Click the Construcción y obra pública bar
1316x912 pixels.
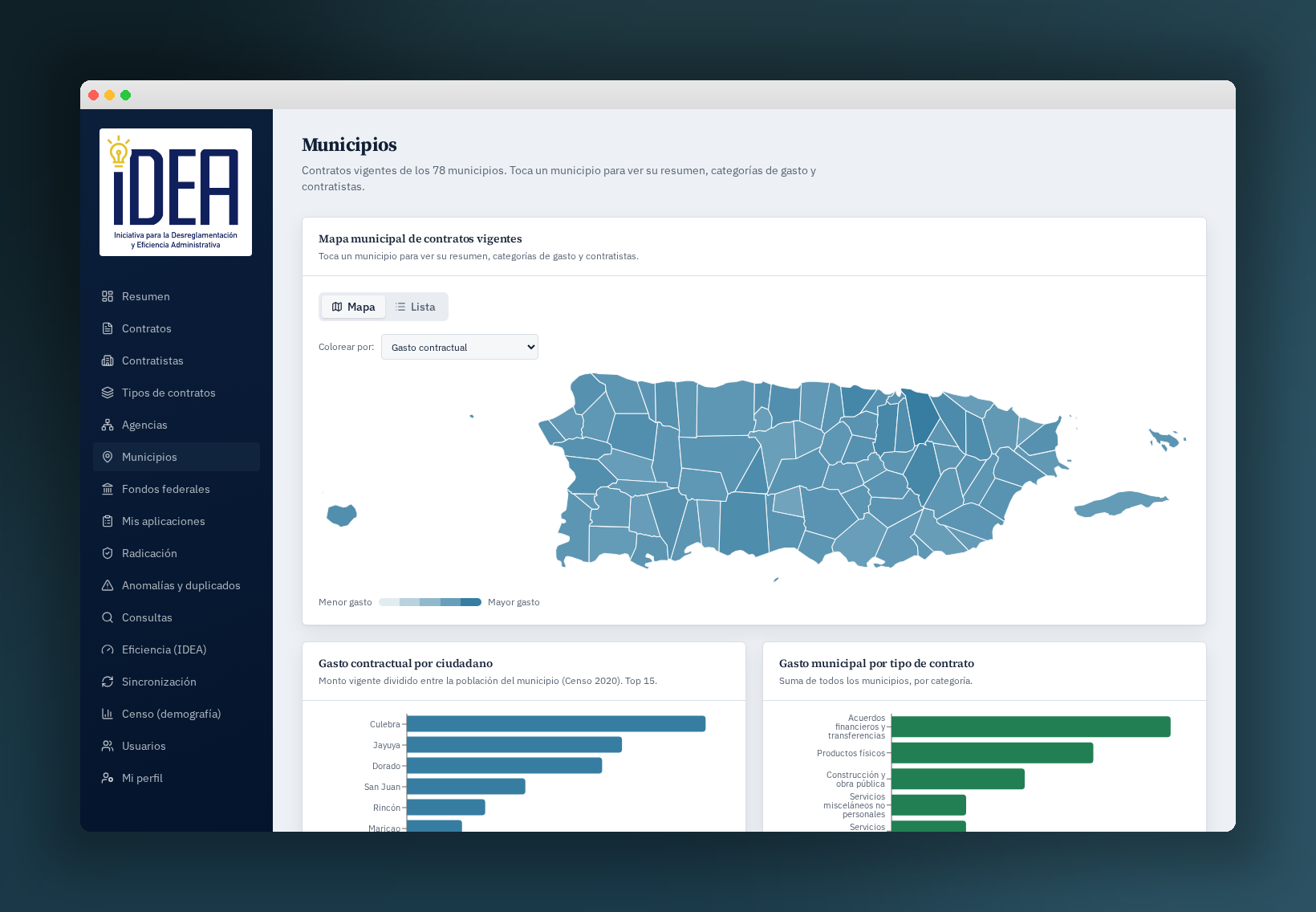click(x=958, y=779)
